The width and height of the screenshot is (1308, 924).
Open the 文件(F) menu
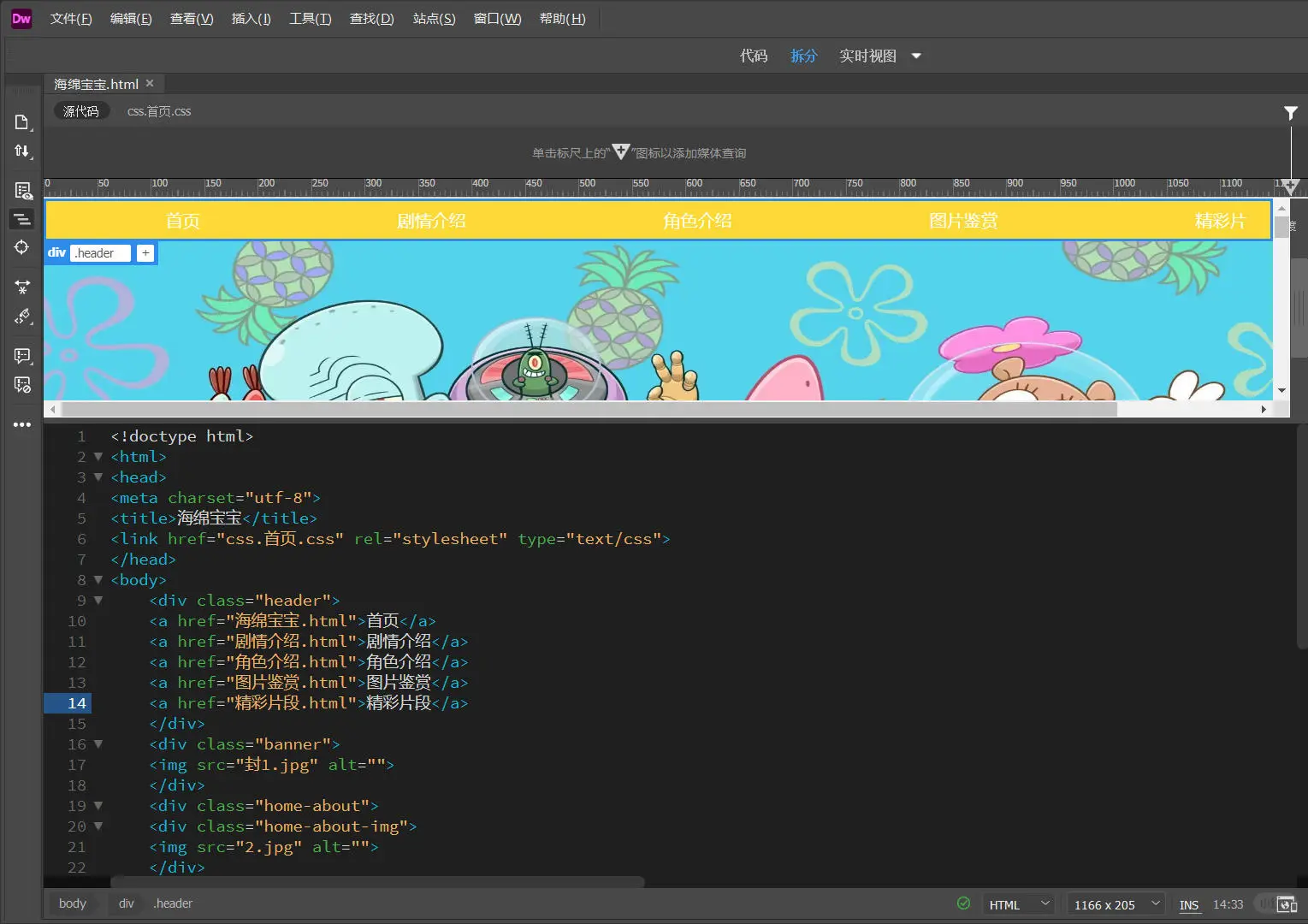point(71,19)
